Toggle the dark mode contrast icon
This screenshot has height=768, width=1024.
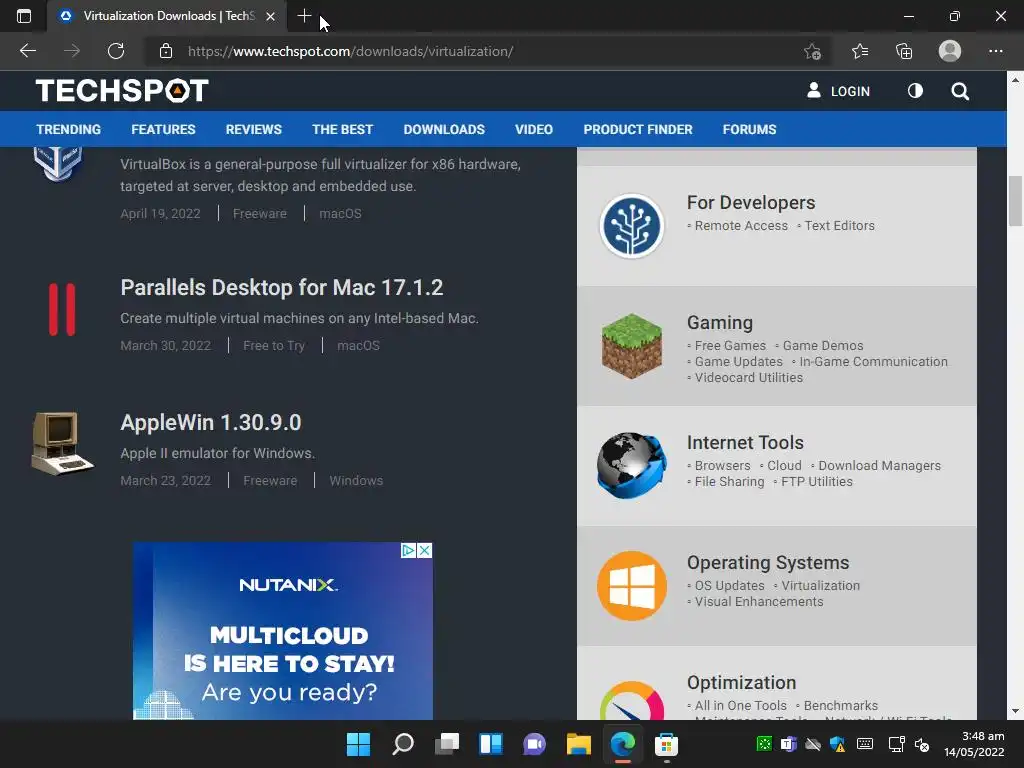point(915,91)
